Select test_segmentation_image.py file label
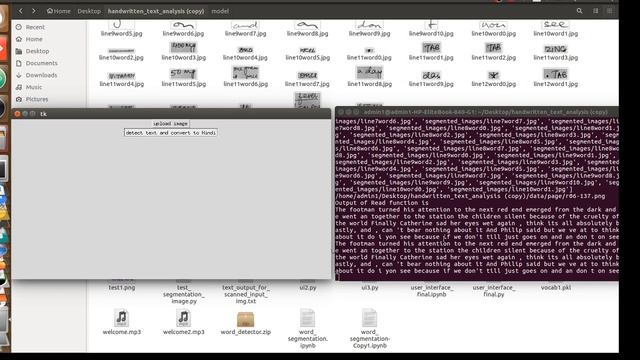Image resolution: width=640 pixels, height=360 pixels. click(184, 294)
